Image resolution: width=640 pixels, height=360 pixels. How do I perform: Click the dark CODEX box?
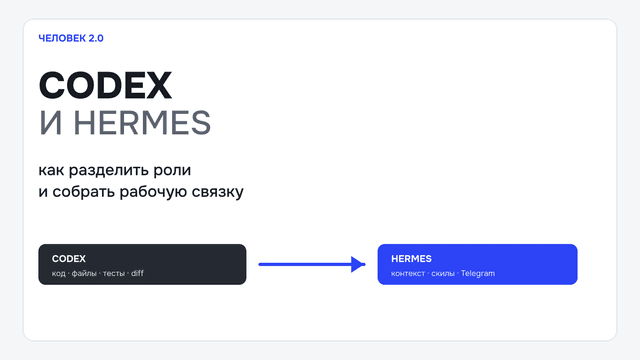tap(142, 264)
